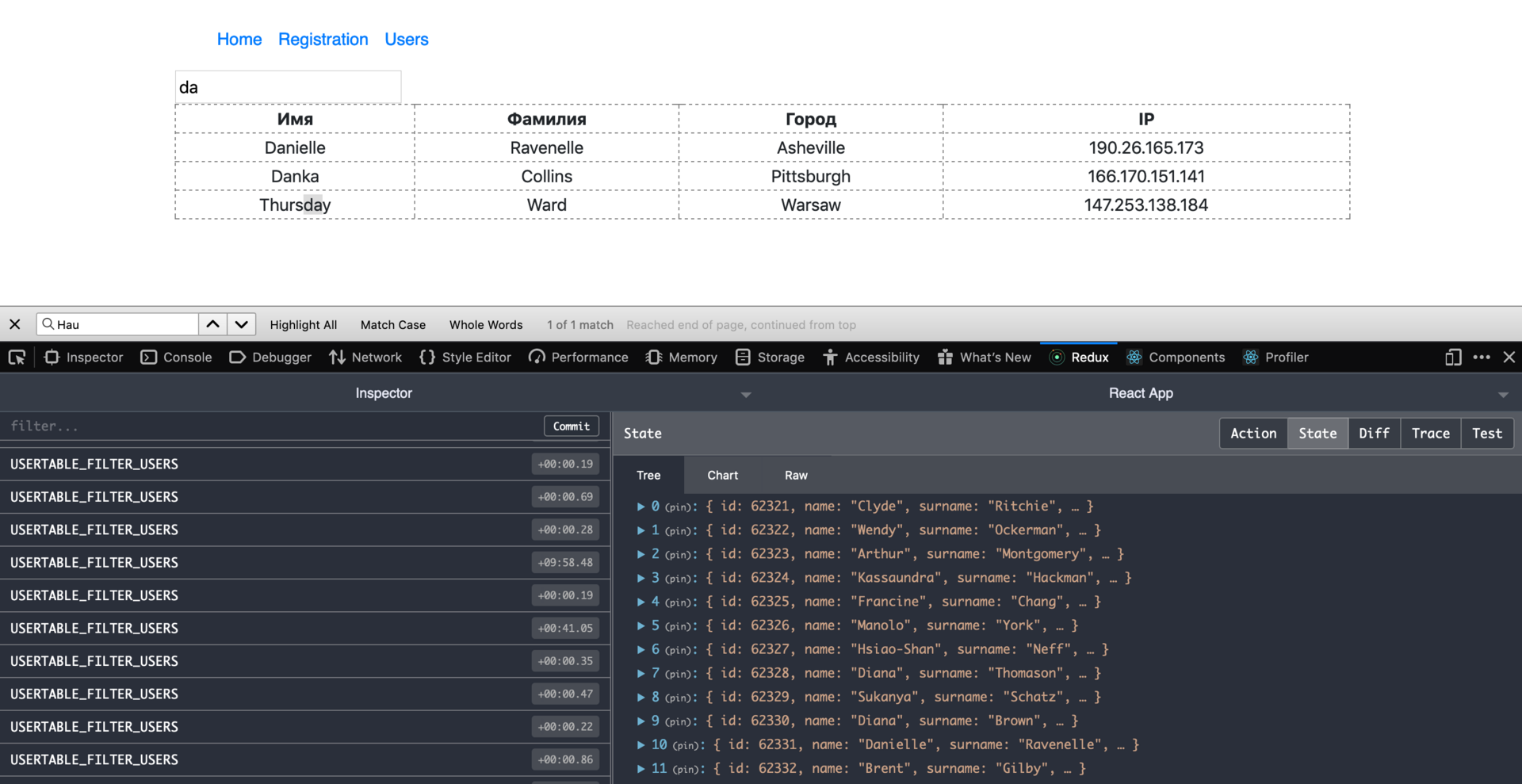
Task: Open the Style Editor panel
Action: (465, 358)
